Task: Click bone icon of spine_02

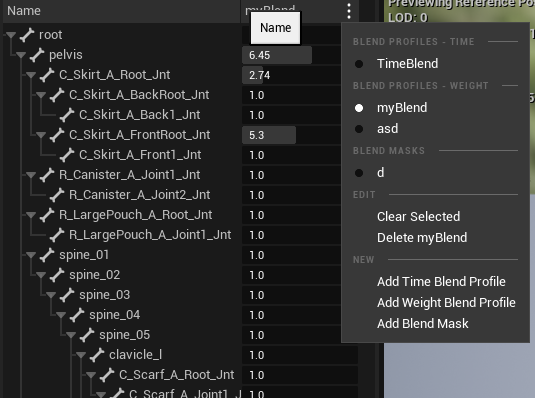Action: (x=57, y=275)
